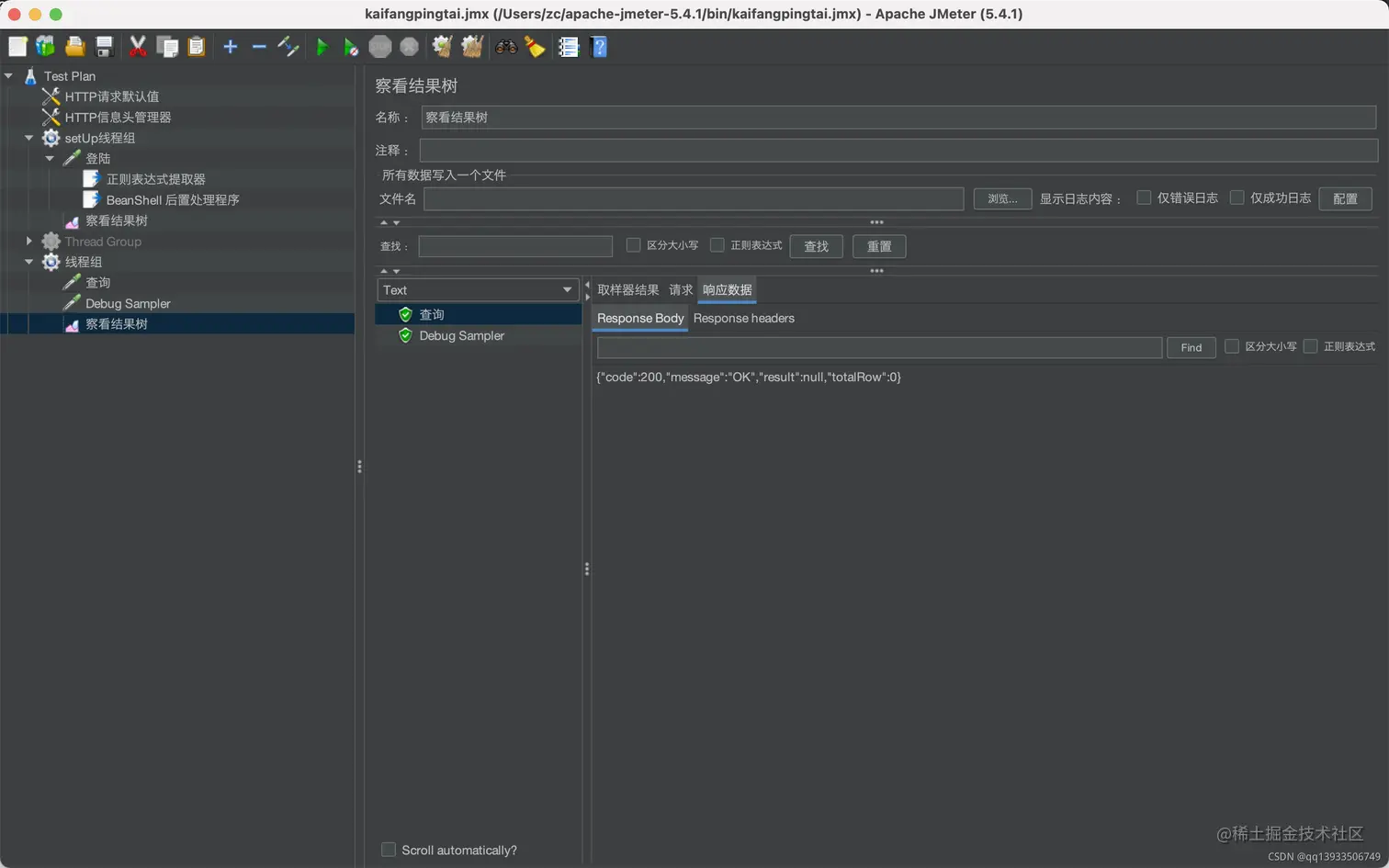Image resolution: width=1389 pixels, height=868 pixels.
Task: Collapse the Test Plan tree node
Action: (x=8, y=76)
